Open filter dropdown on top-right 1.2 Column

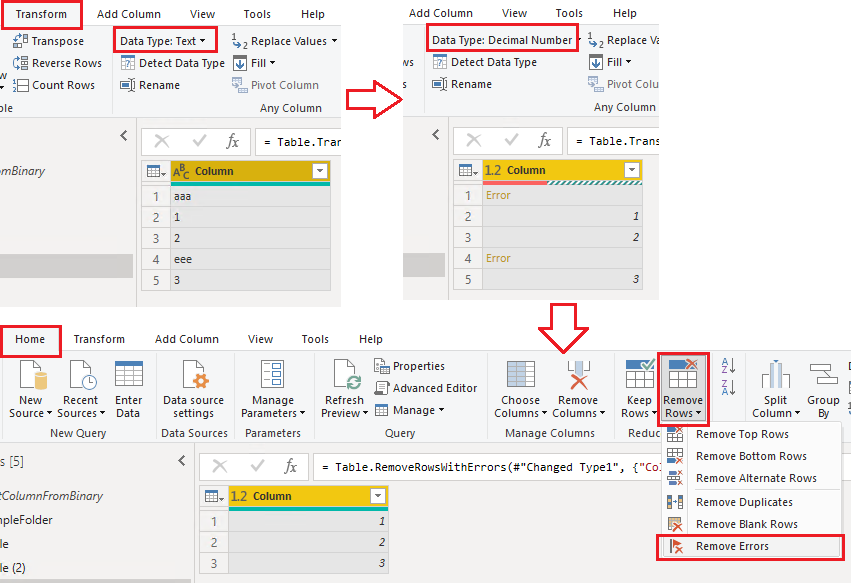(632, 170)
